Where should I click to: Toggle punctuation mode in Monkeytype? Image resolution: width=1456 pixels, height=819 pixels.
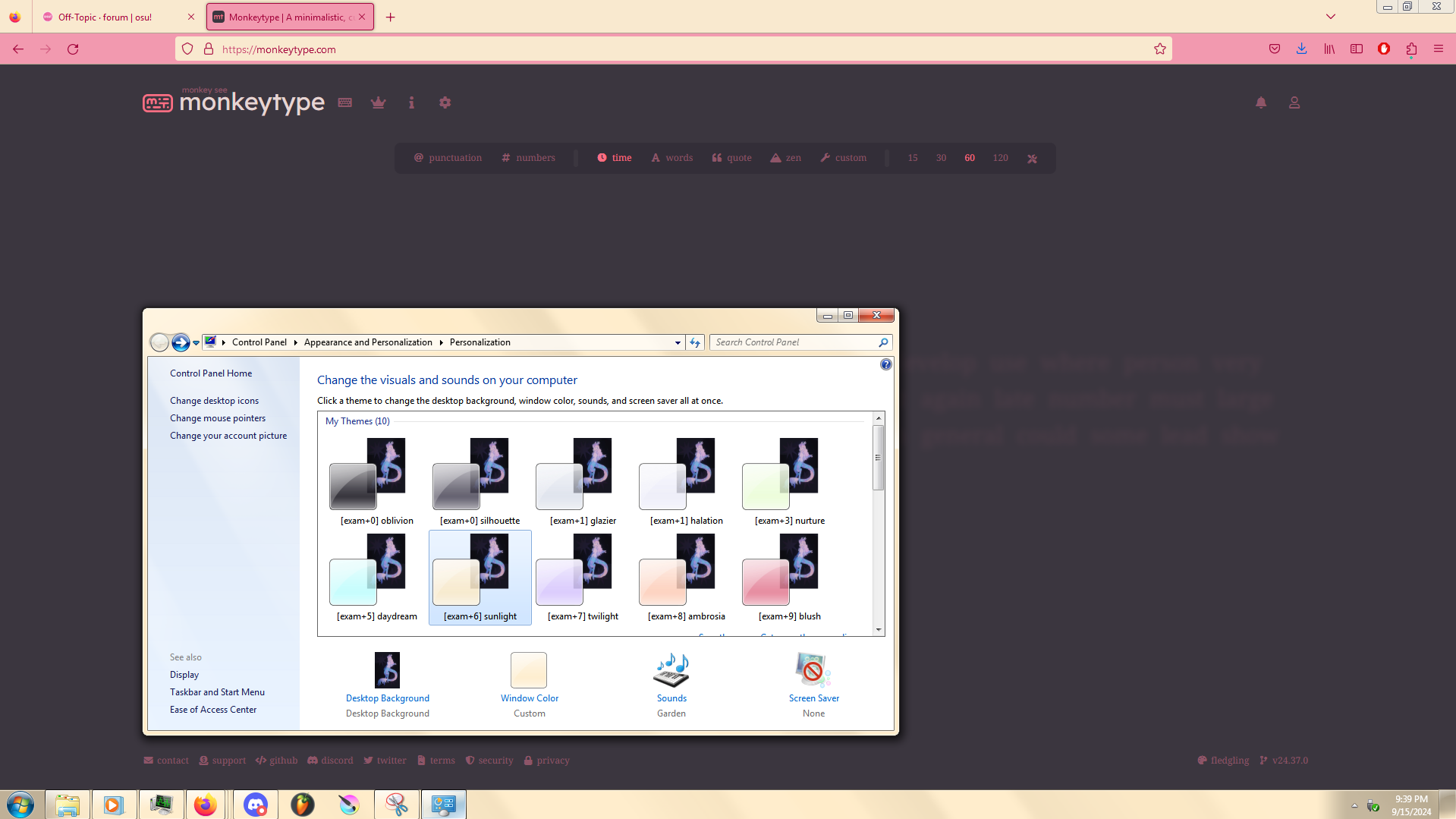point(448,158)
